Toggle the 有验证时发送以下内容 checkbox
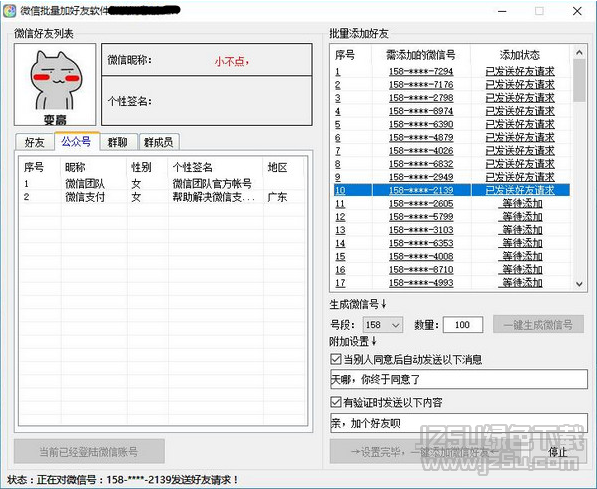597x489 pixels. tap(335, 402)
